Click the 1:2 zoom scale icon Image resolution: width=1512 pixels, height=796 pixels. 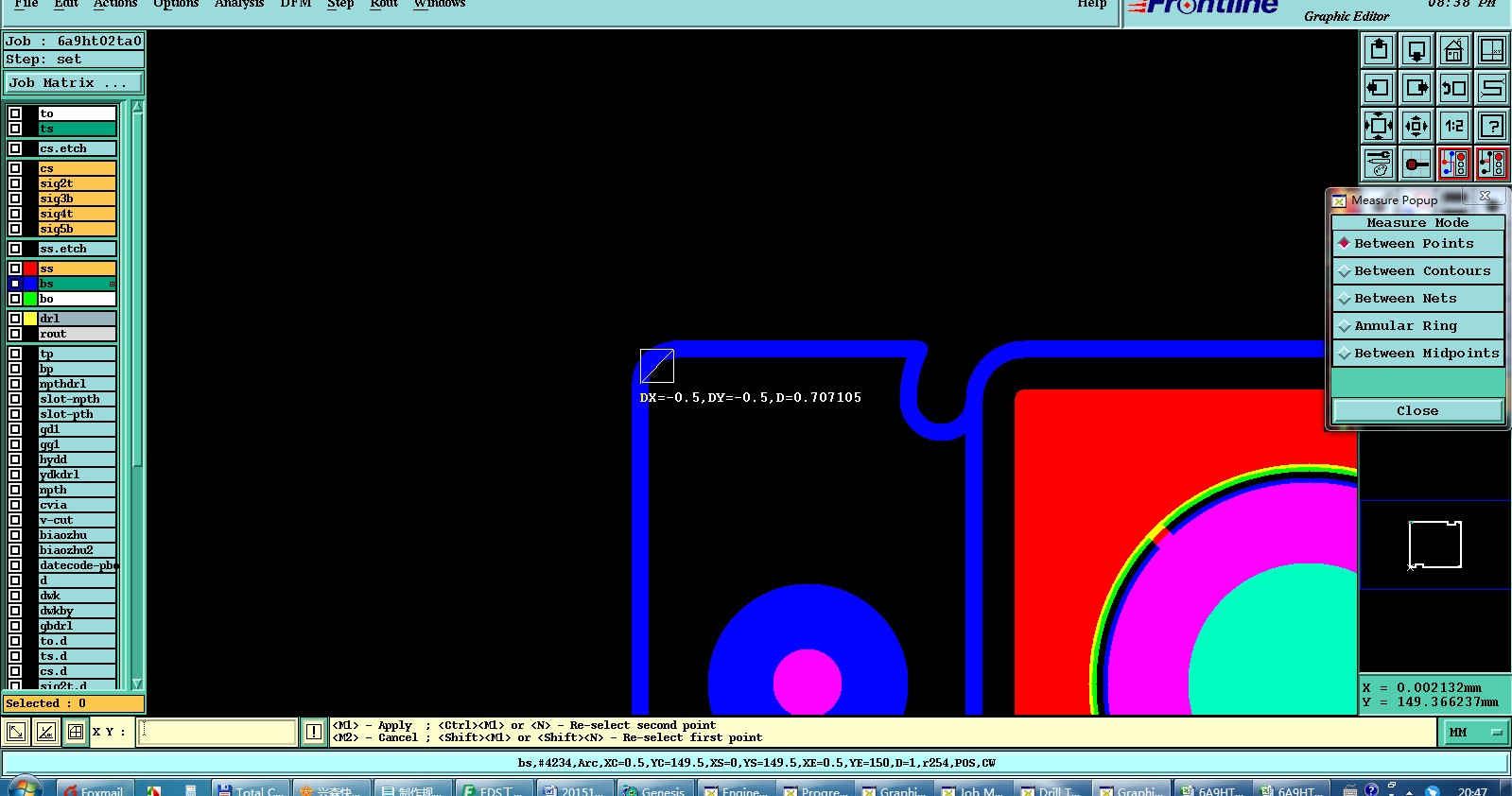[1454, 126]
